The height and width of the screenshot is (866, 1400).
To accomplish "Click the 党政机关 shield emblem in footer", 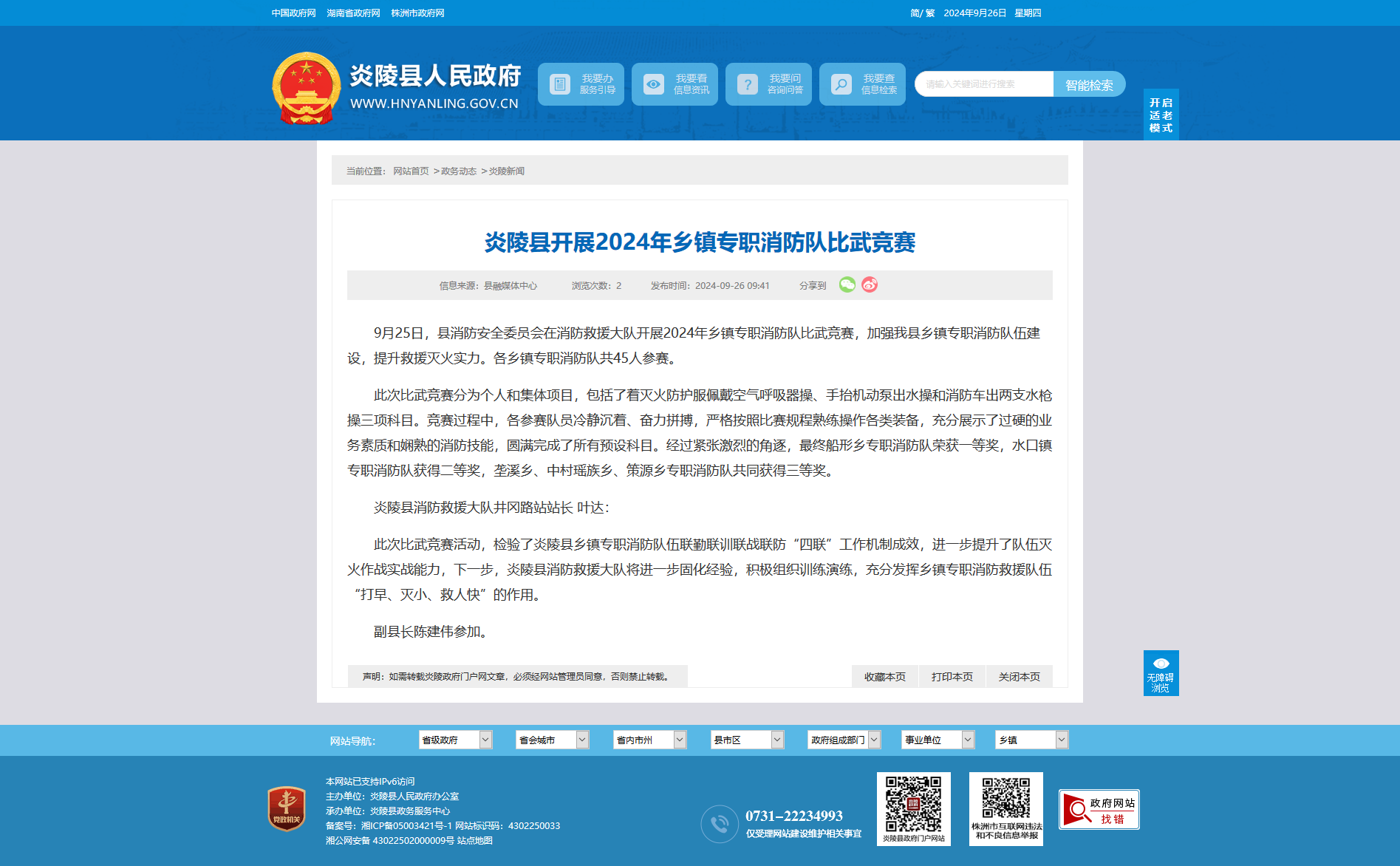I will click(287, 808).
